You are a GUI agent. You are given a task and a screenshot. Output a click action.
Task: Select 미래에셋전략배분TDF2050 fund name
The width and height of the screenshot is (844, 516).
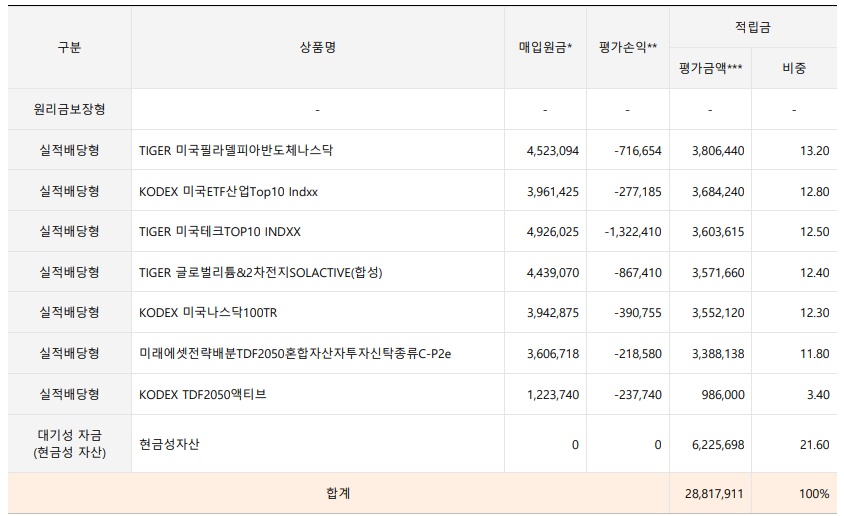(x=295, y=354)
